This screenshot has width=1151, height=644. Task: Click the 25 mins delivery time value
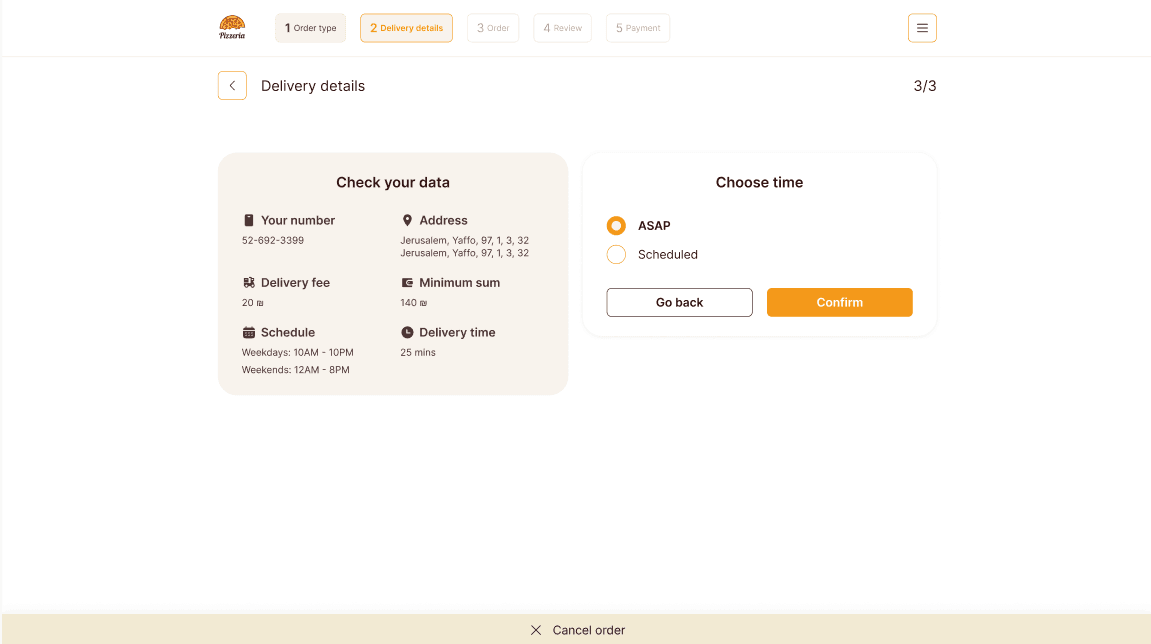[x=418, y=352]
